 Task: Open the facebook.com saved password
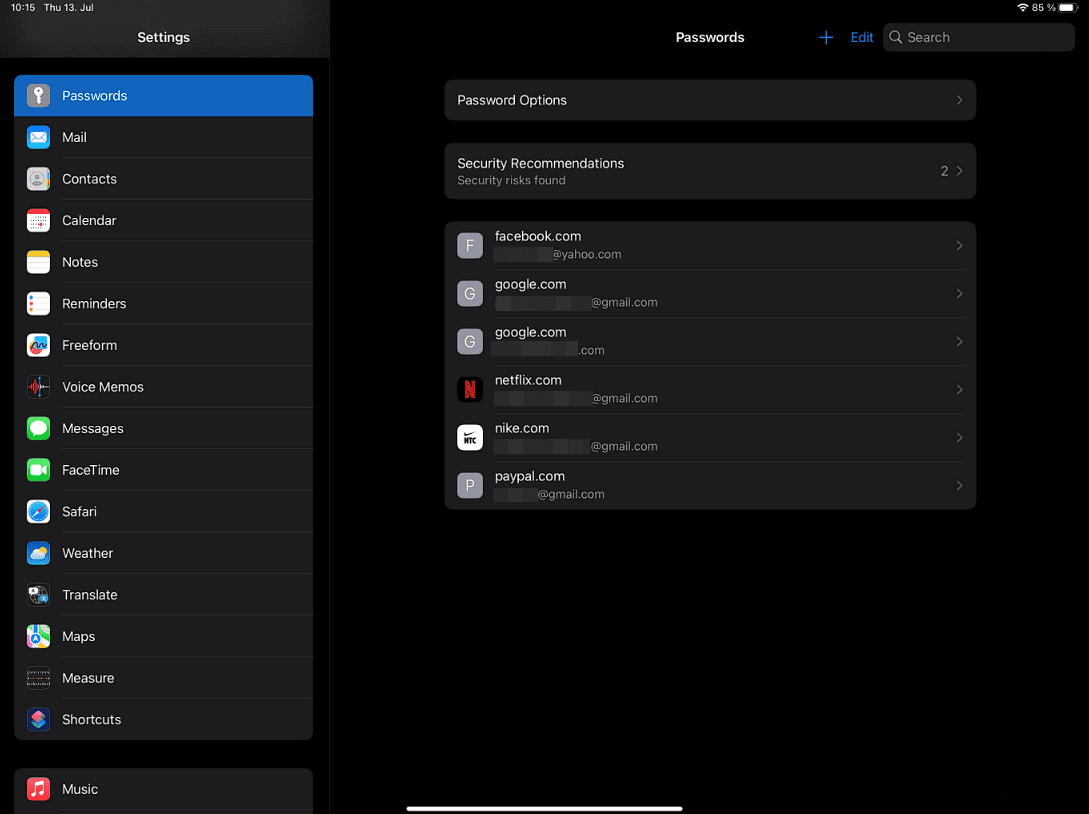tap(710, 246)
